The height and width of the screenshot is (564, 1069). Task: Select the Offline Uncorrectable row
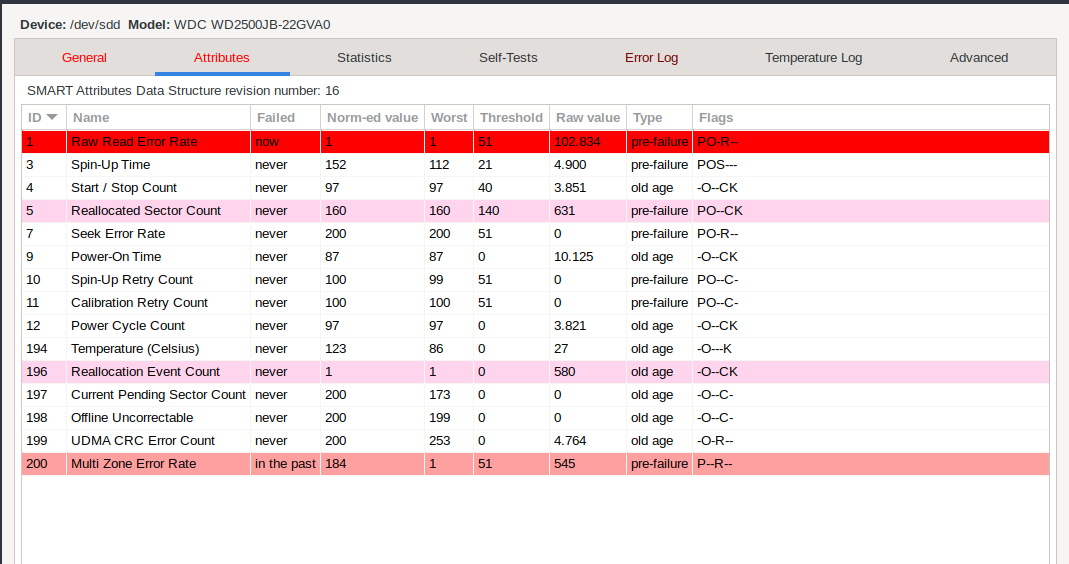click(535, 418)
